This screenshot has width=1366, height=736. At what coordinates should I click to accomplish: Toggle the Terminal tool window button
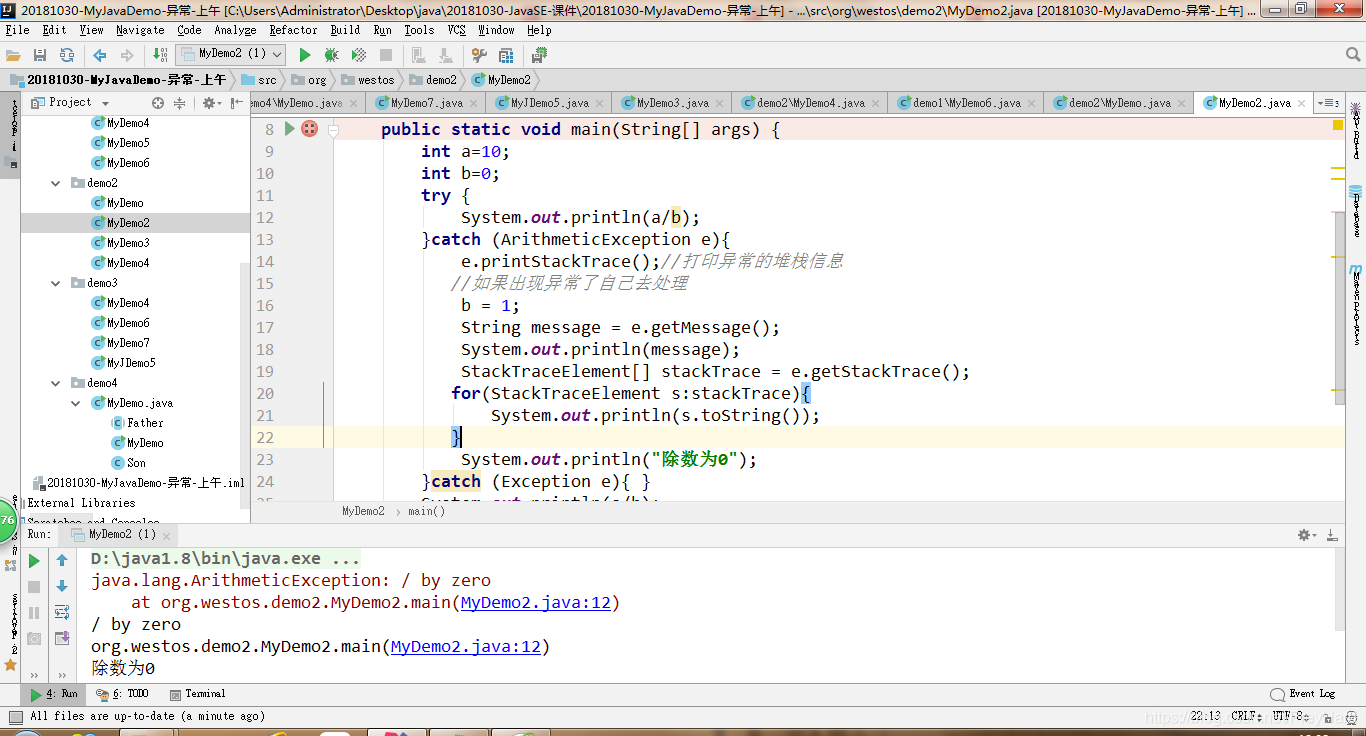198,694
